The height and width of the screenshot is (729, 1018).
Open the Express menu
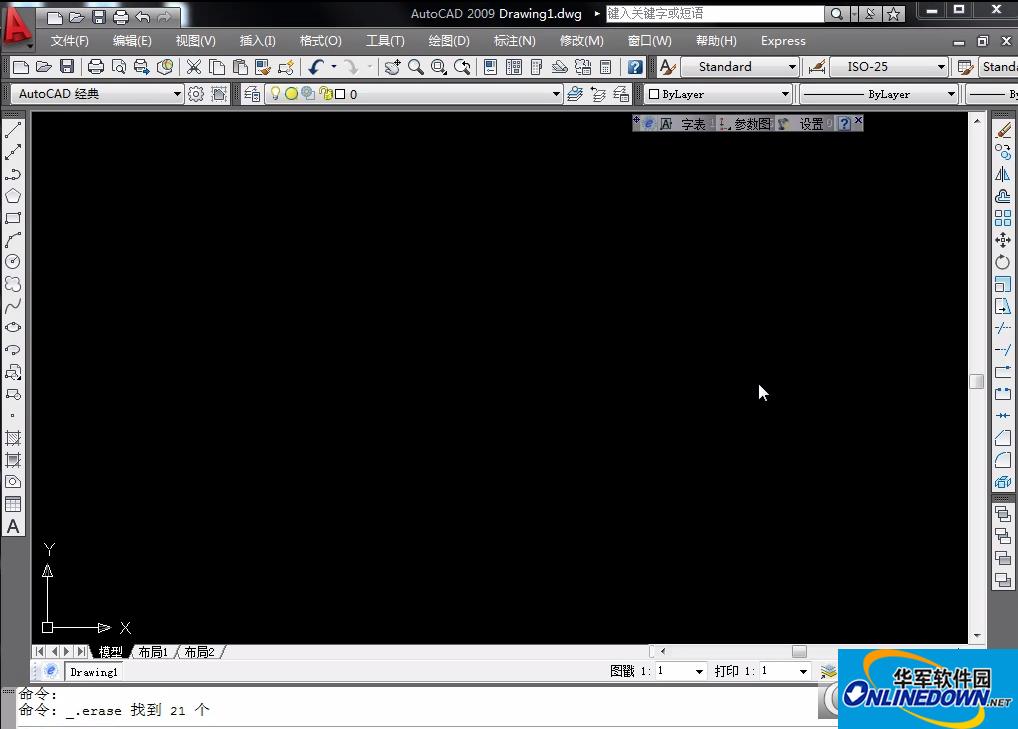(x=783, y=40)
